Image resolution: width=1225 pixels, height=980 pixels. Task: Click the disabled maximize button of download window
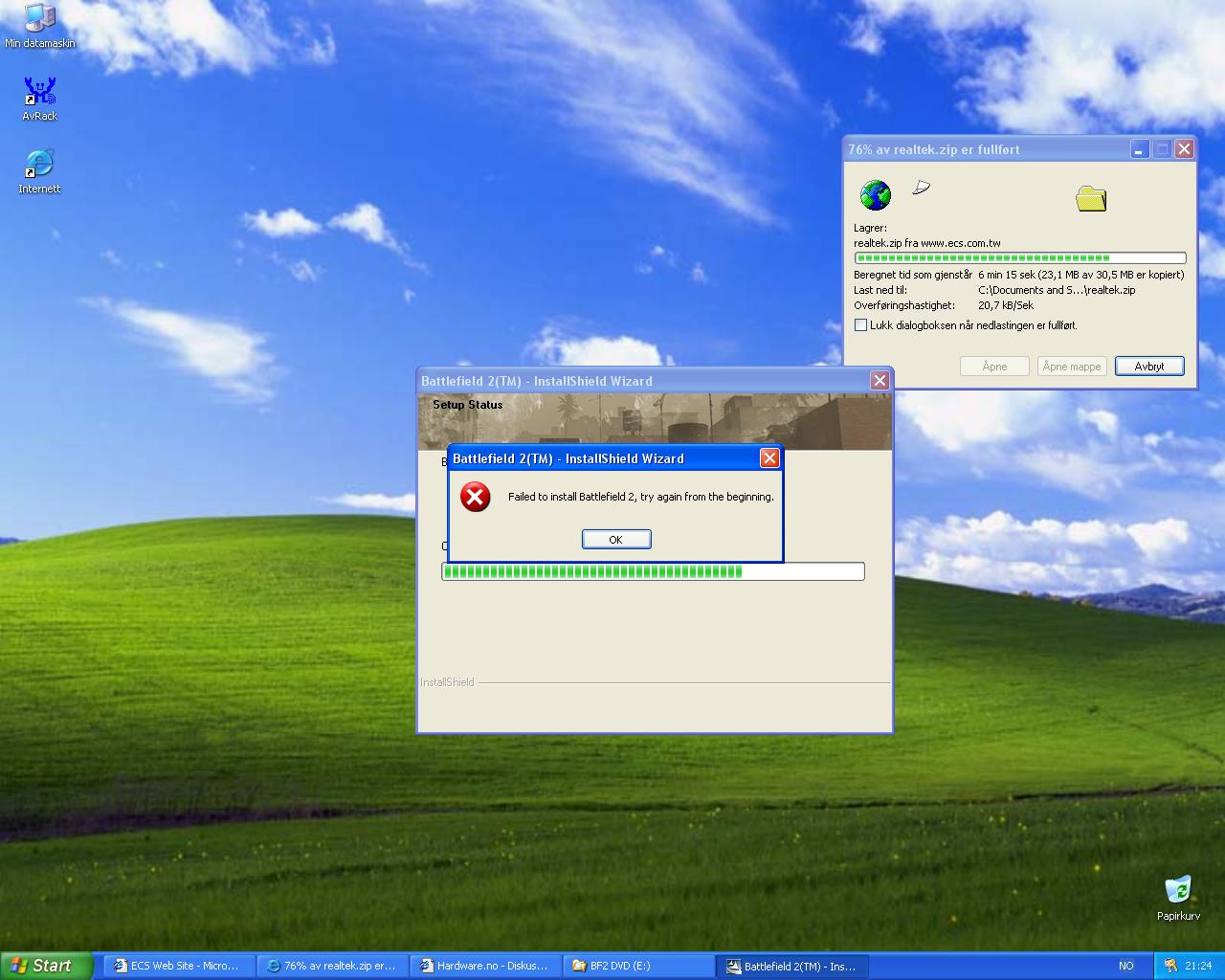coord(1162,149)
